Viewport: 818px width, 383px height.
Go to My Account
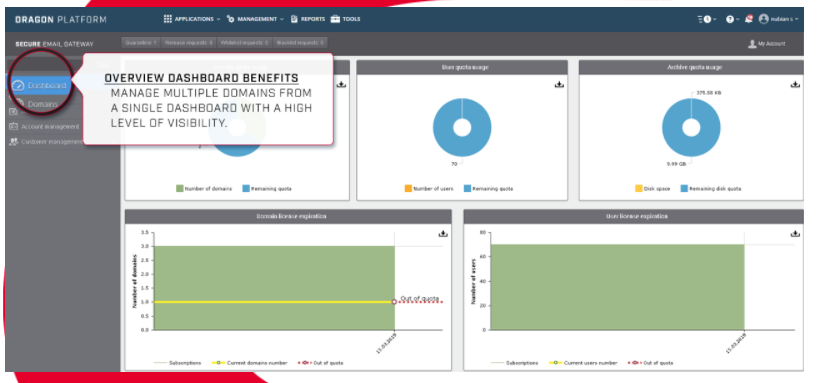point(766,44)
